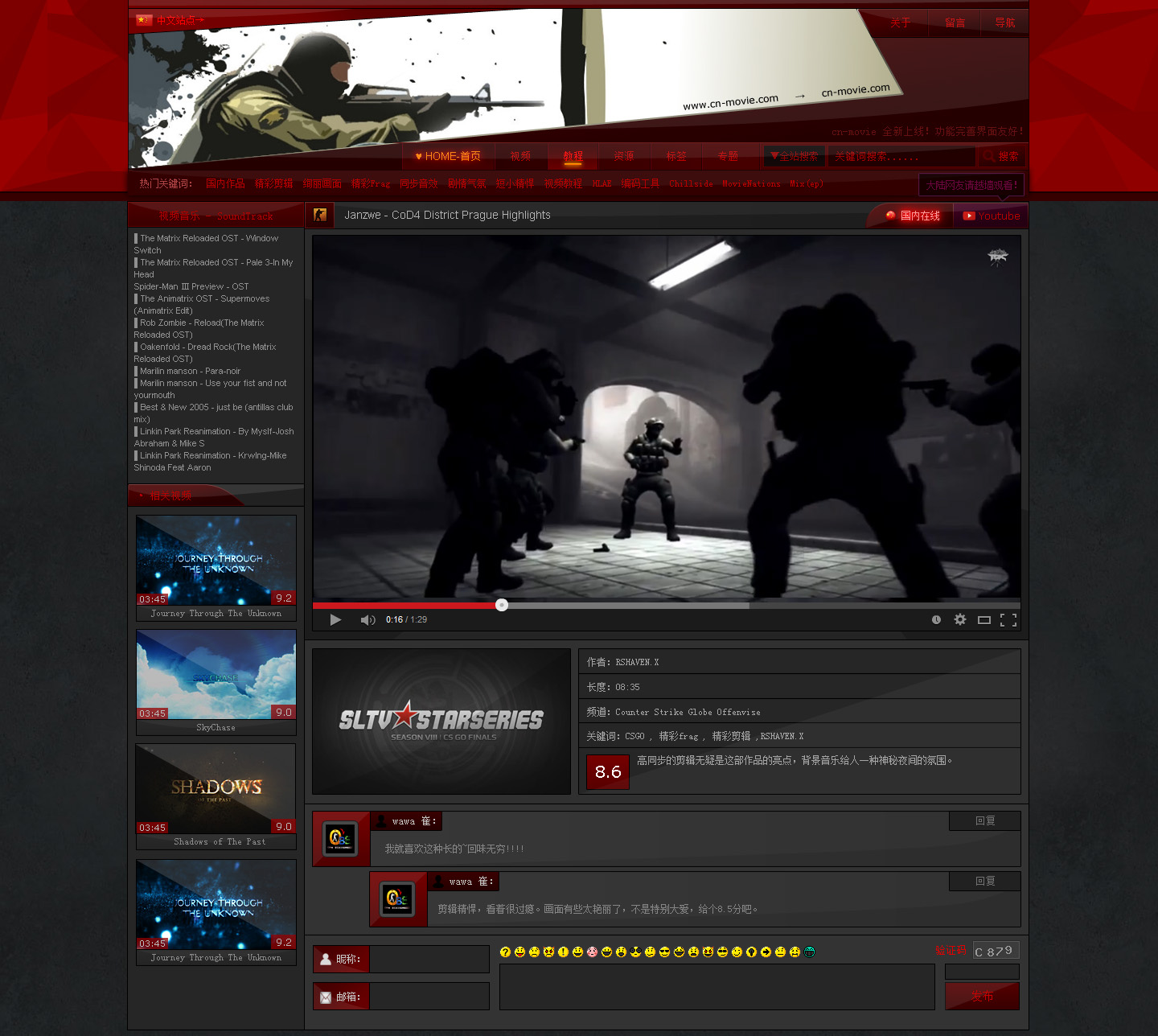Click the question mark emoji in comment form
This screenshot has height=1036, width=1158.
pos(505,952)
